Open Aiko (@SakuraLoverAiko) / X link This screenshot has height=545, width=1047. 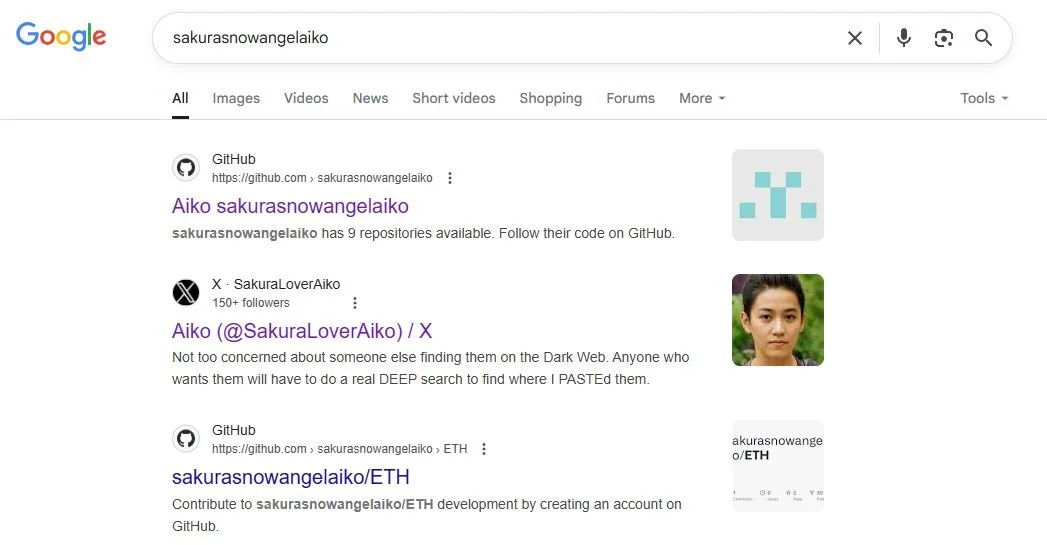click(302, 331)
